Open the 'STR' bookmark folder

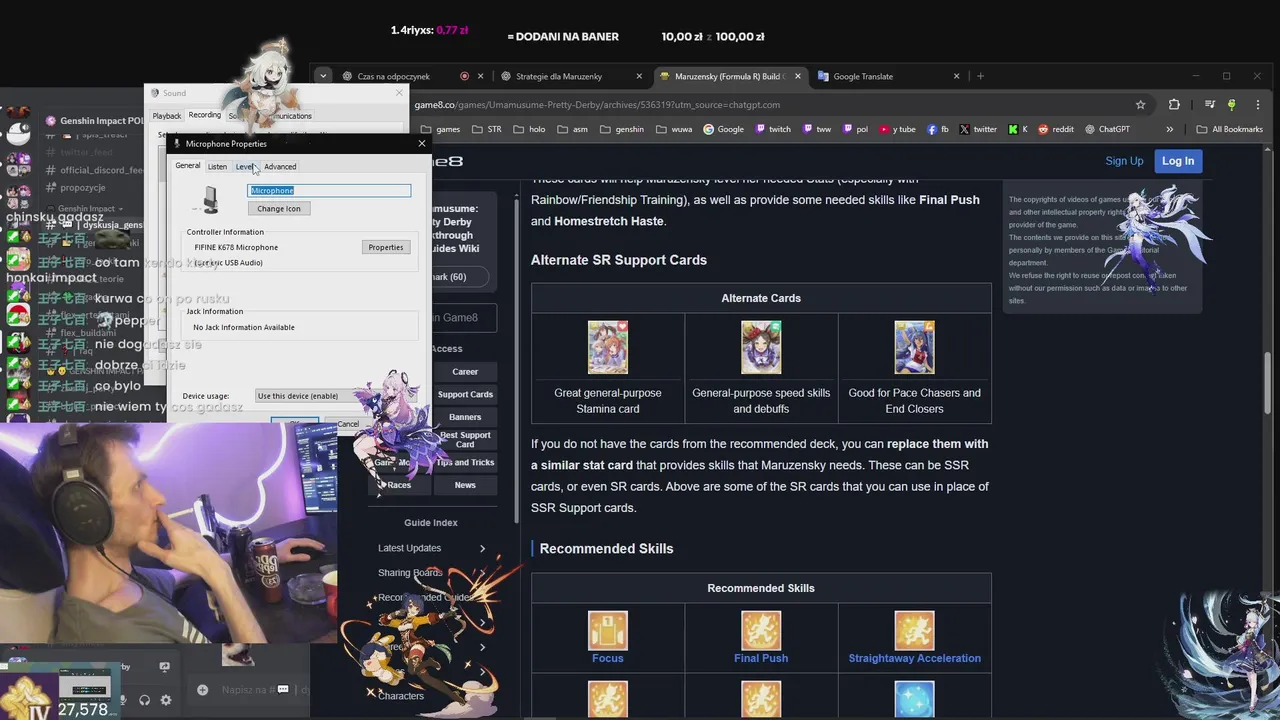(486, 129)
